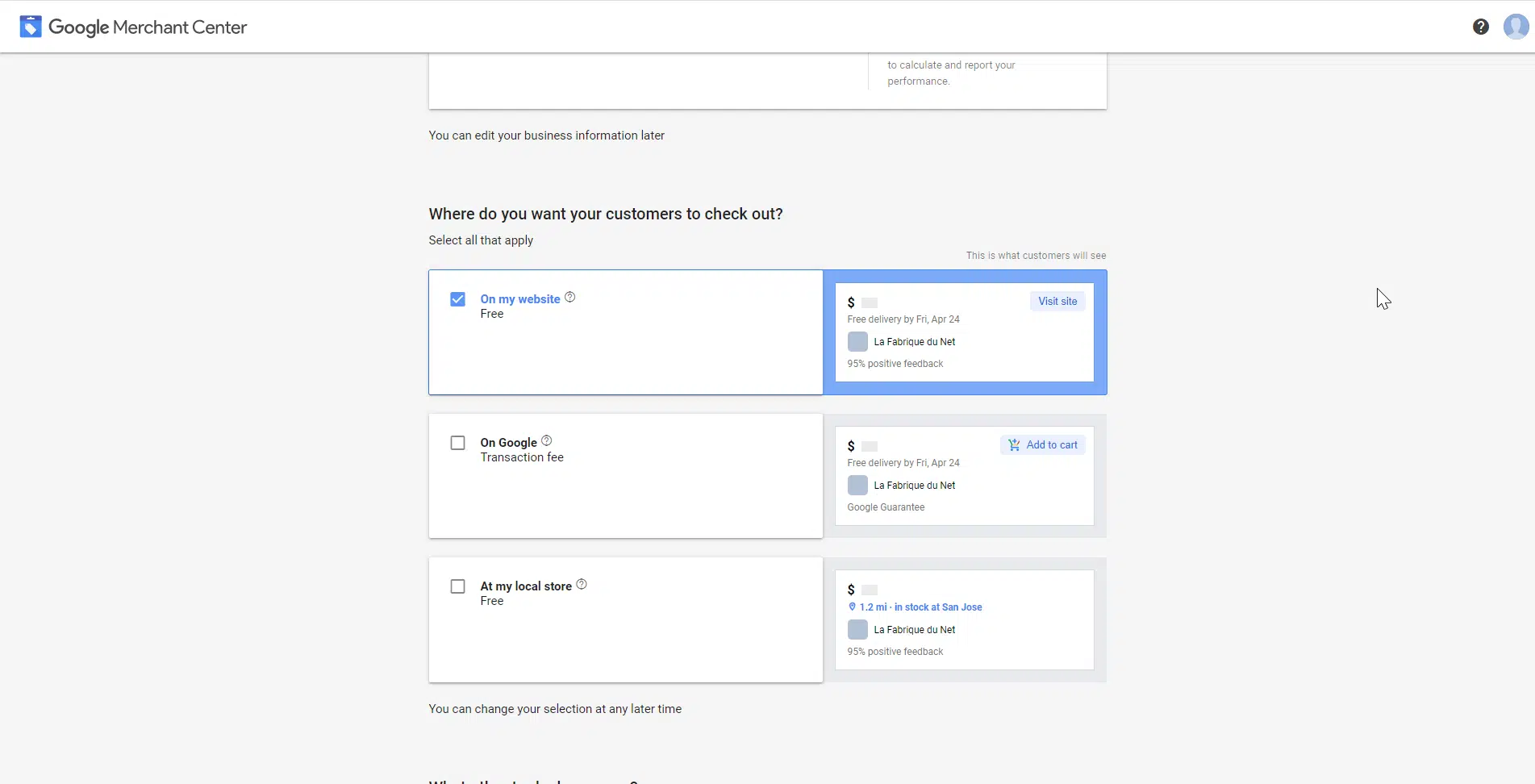The image size is (1535, 784).
Task: Click help icon next to On my website
Action: [x=570, y=297]
